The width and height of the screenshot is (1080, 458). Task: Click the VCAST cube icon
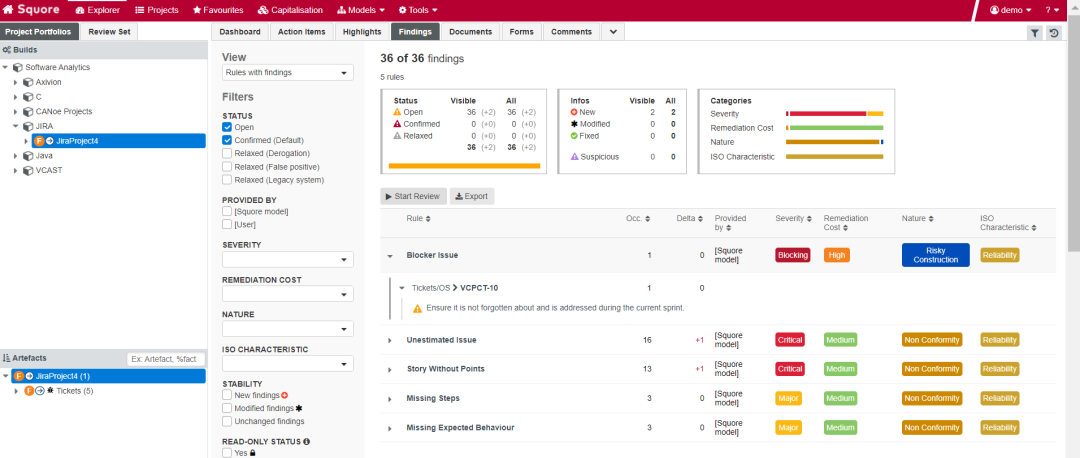28,170
